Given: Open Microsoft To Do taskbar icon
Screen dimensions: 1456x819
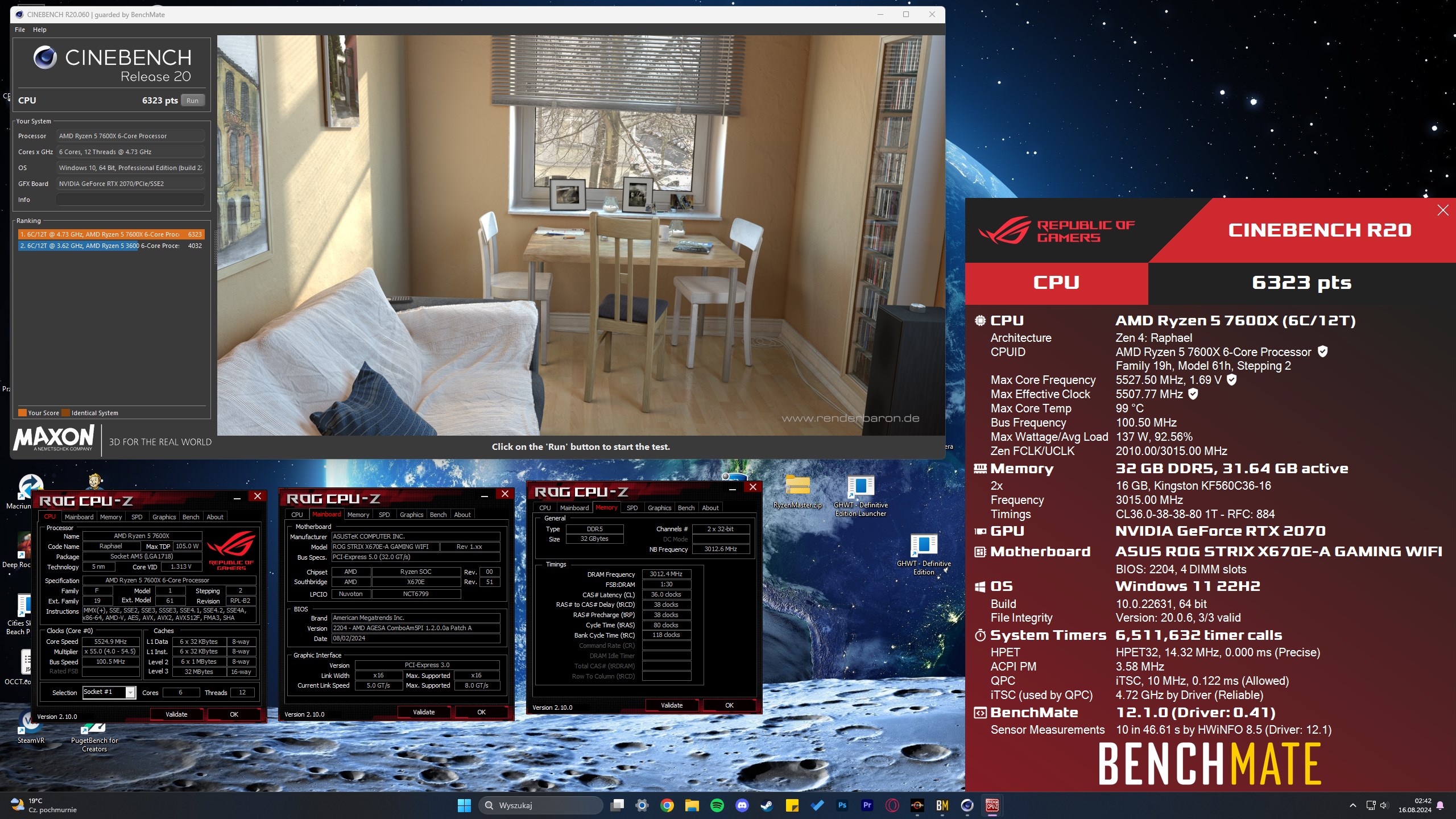Looking at the screenshot, I should pyautogui.click(x=817, y=805).
